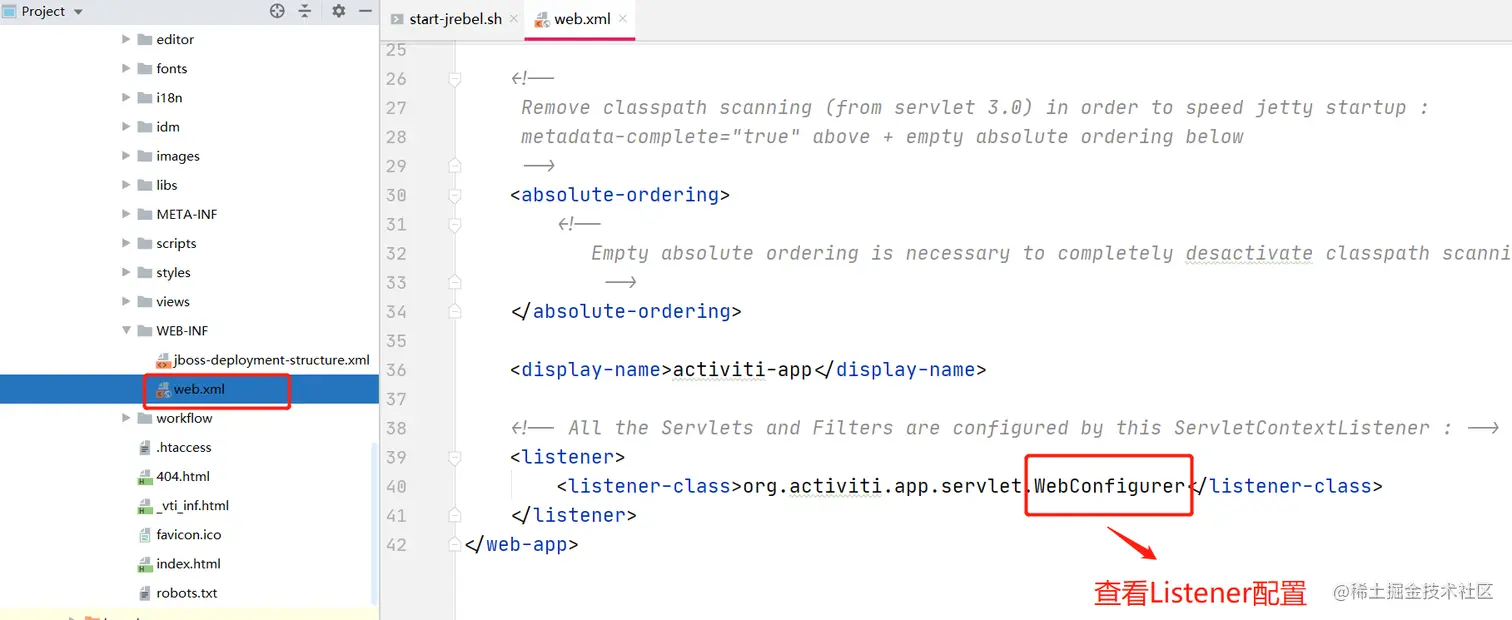Viewport: 1512px width, 620px height.
Task: Open the .htaccess file
Action: (x=184, y=447)
